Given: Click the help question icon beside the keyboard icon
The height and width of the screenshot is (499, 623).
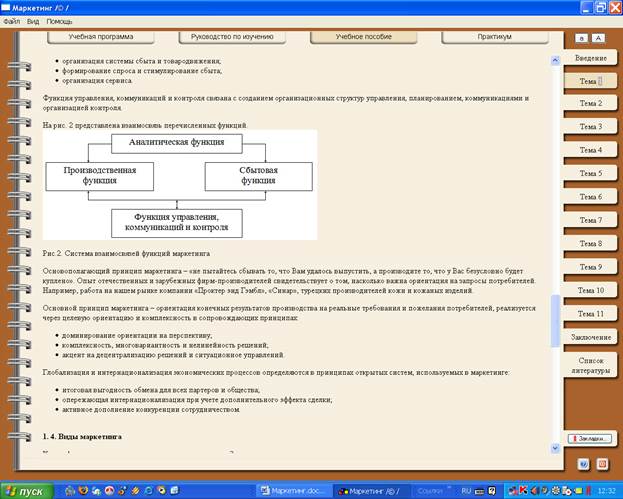Looking at the screenshot, I should click(x=492, y=491).
